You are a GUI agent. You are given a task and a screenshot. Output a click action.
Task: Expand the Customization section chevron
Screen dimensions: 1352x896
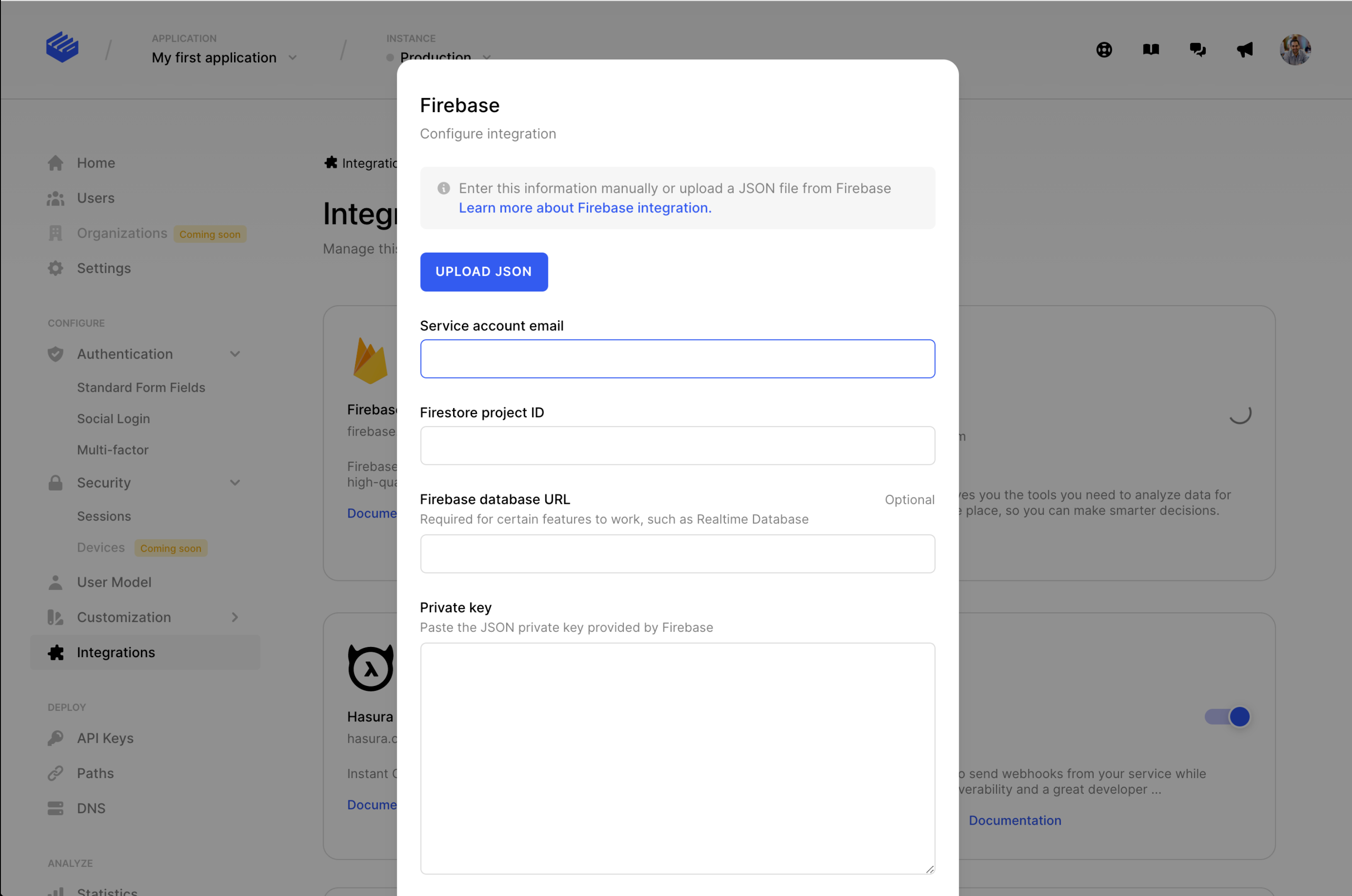point(235,617)
